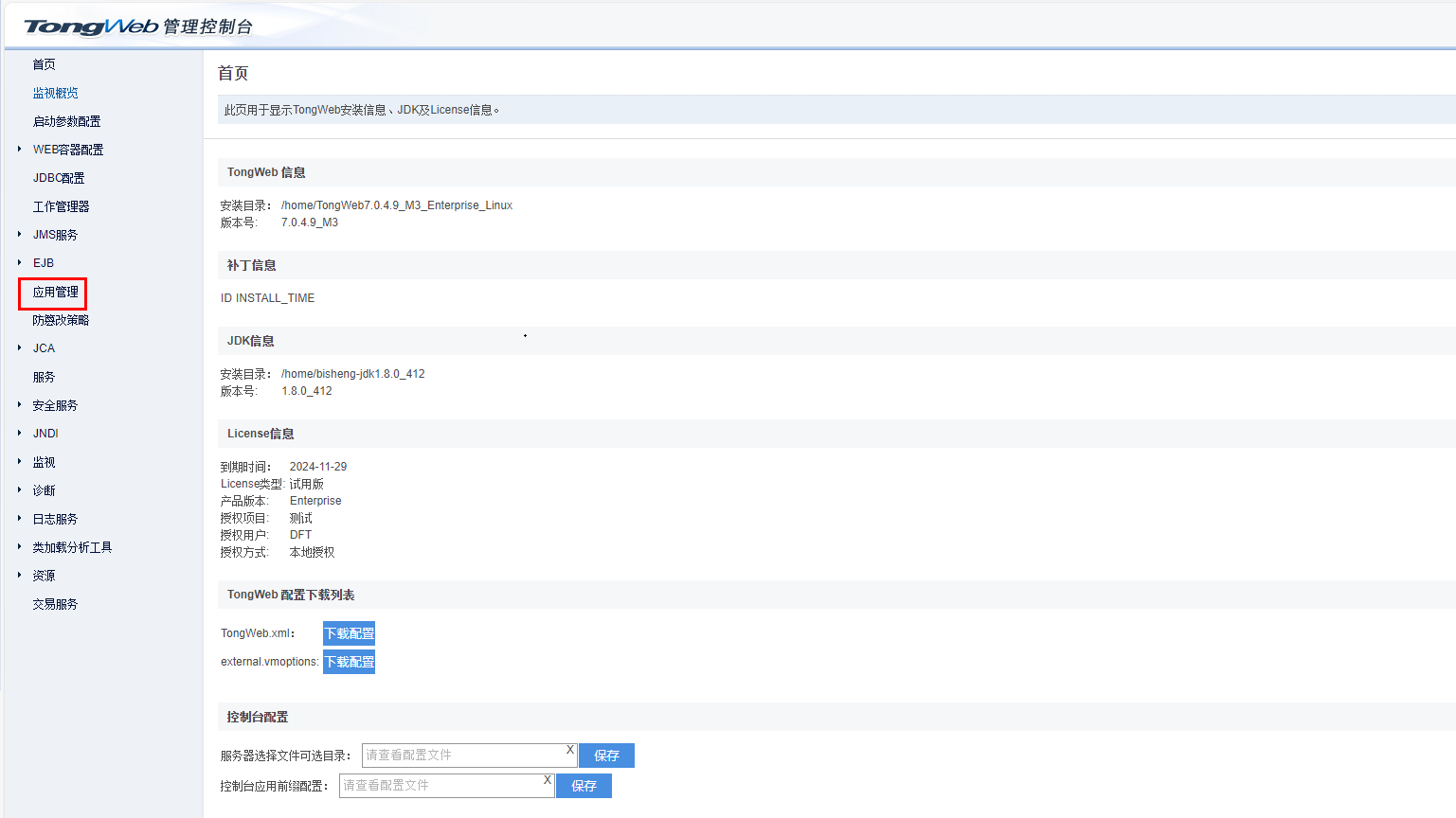Select 监视 menu item in sidebar
Image resolution: width=1456 pixels, height=818 pixels.
coord(44,462)
